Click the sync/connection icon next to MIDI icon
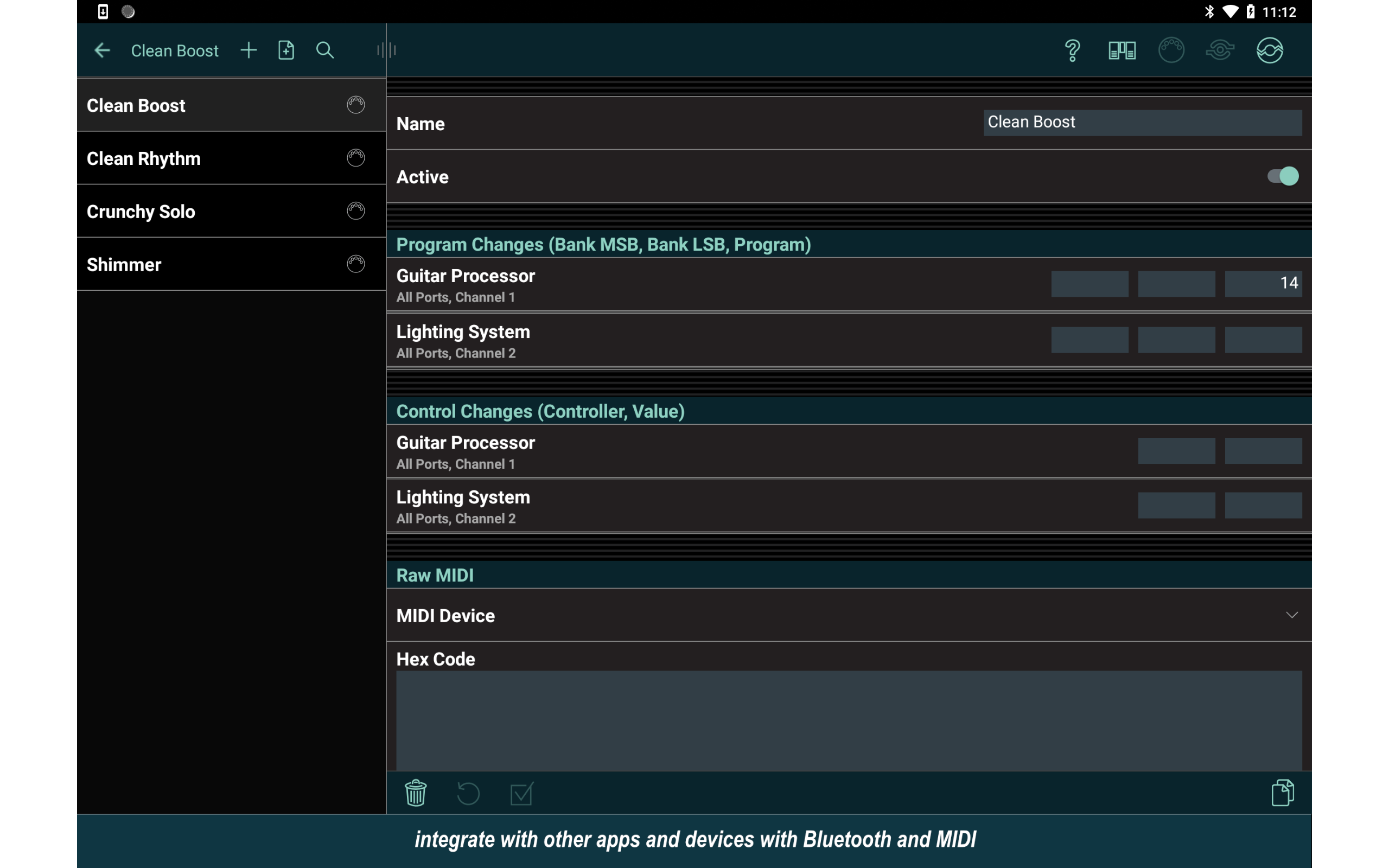The width and height of the screenshot is (1389, 868). click(x=1220, y=50)
